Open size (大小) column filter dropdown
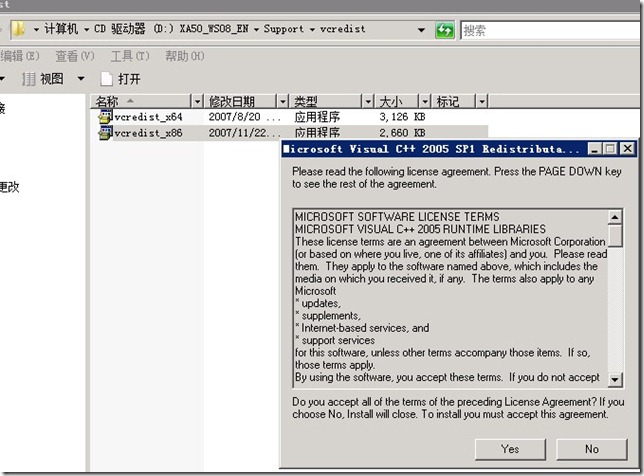 click(x=425, y=101)
